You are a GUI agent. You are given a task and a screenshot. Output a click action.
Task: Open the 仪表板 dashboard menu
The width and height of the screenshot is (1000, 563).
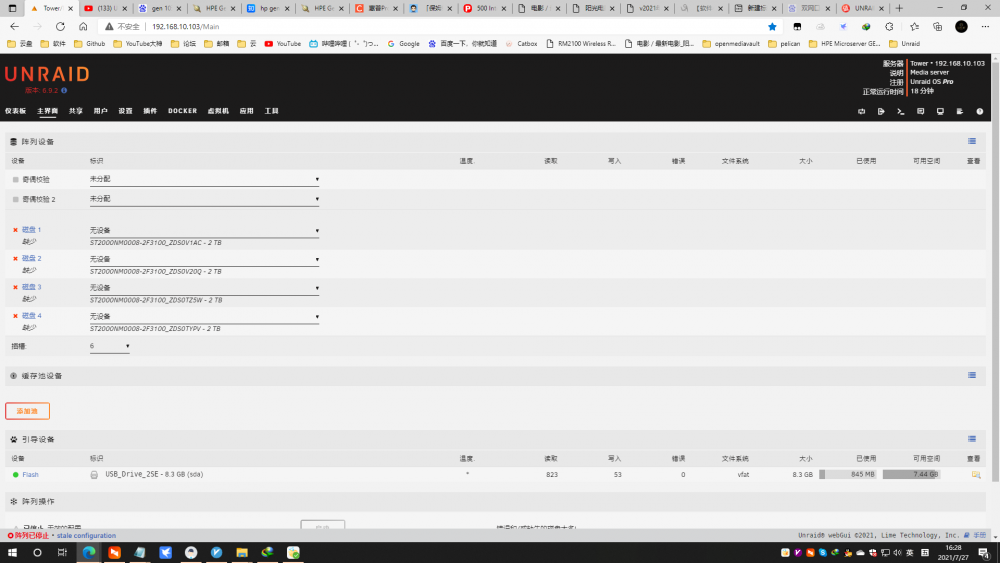coord(15,111)
